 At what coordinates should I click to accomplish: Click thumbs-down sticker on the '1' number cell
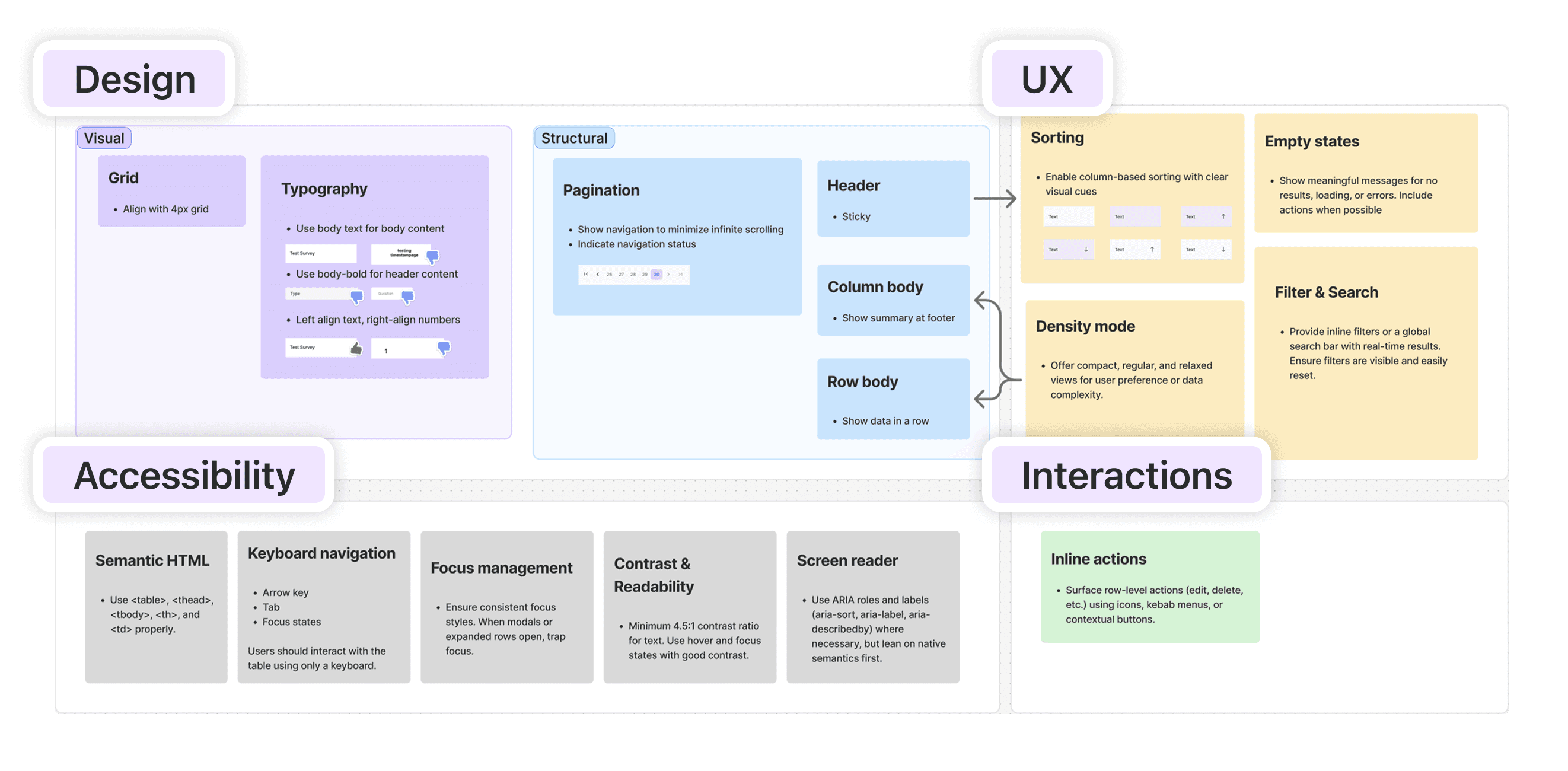pos(444,348)
